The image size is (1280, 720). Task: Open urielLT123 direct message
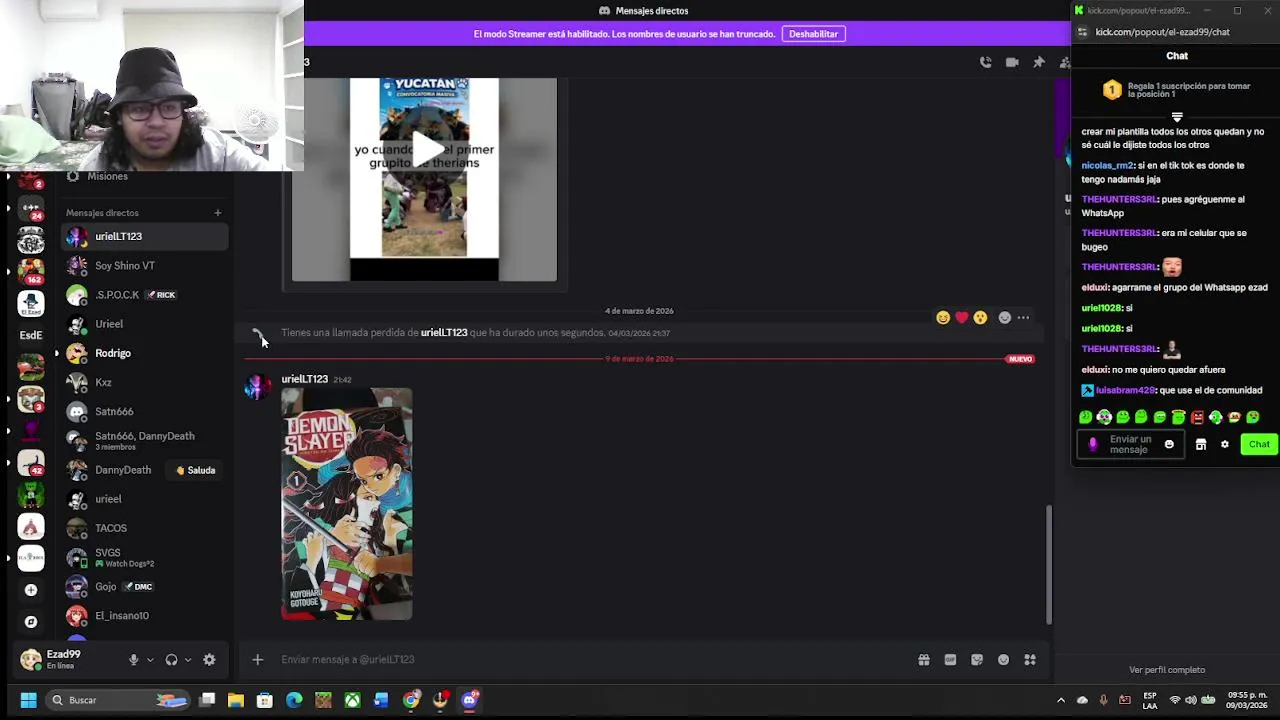pyautogui.click(x=145, y=237)
